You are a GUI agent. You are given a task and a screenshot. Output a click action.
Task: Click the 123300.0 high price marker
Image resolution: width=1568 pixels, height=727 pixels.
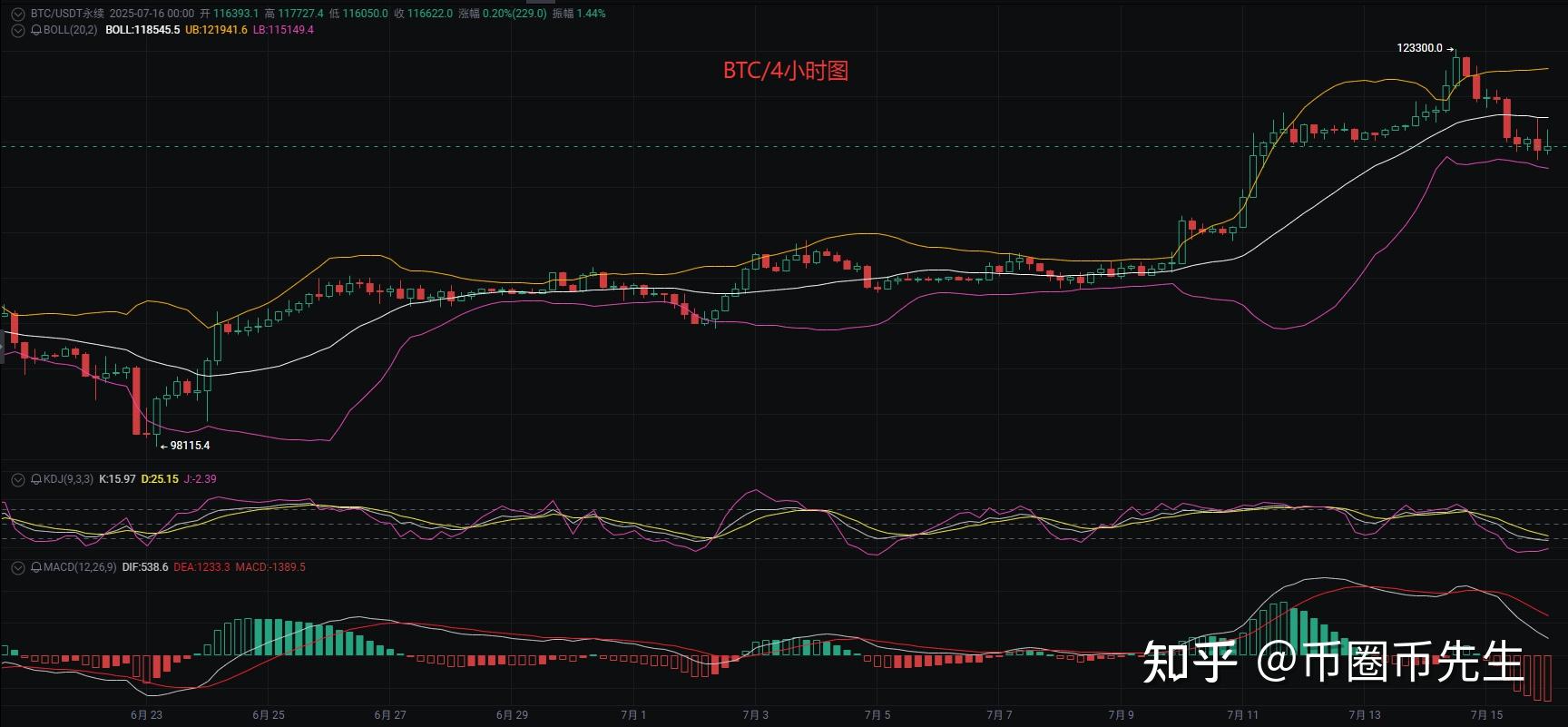click(x=1419, y=48)
